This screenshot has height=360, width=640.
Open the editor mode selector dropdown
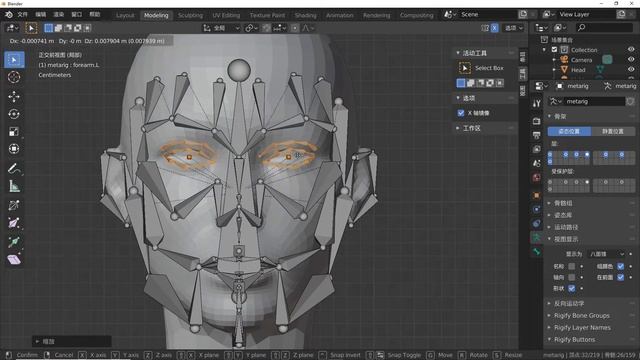(x=13, y=28)
